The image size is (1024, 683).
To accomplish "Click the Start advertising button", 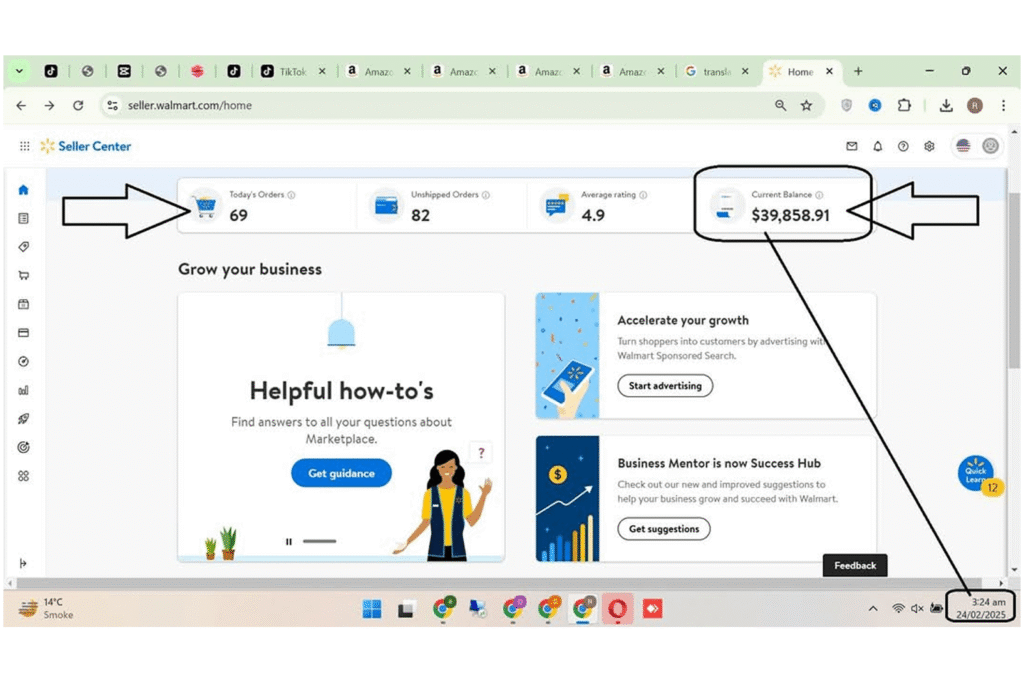I will [x=665, y=386].
